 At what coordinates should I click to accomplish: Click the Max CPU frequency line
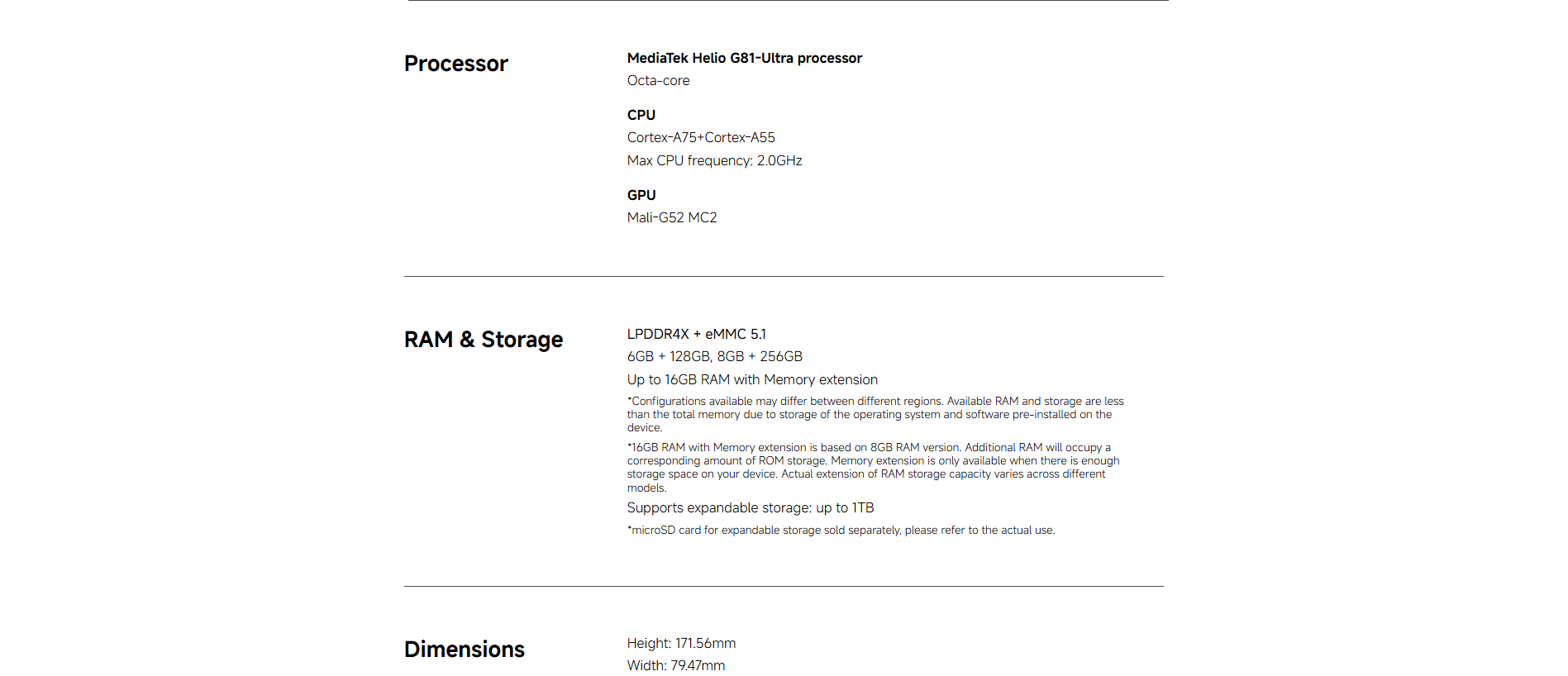(x=714, y=160)
